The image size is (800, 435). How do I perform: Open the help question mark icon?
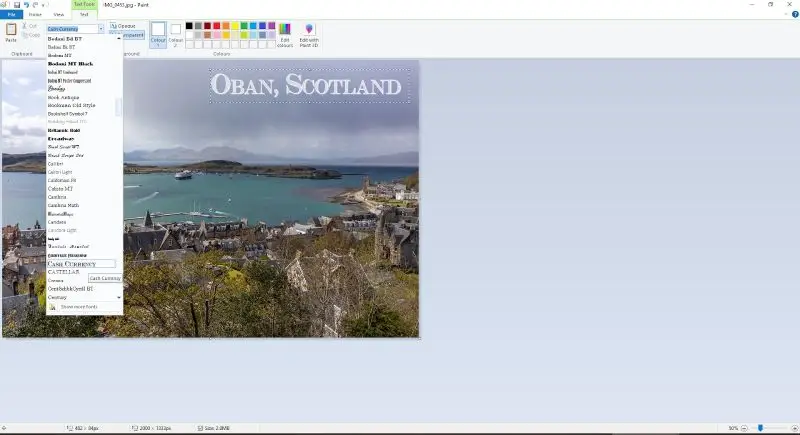click(x=795, y=14)
